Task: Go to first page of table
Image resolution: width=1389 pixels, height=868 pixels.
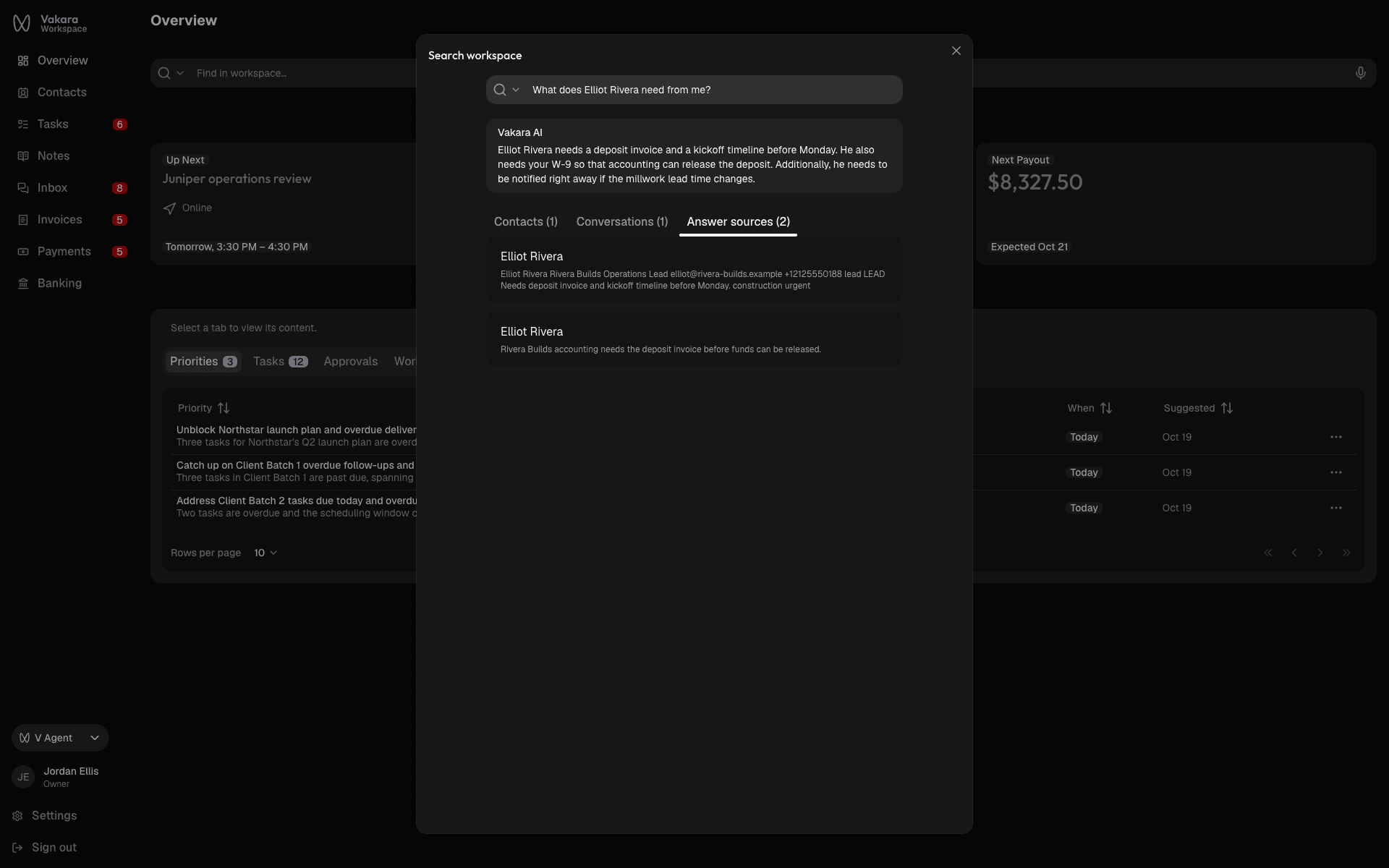Action: click(1268, 553)
